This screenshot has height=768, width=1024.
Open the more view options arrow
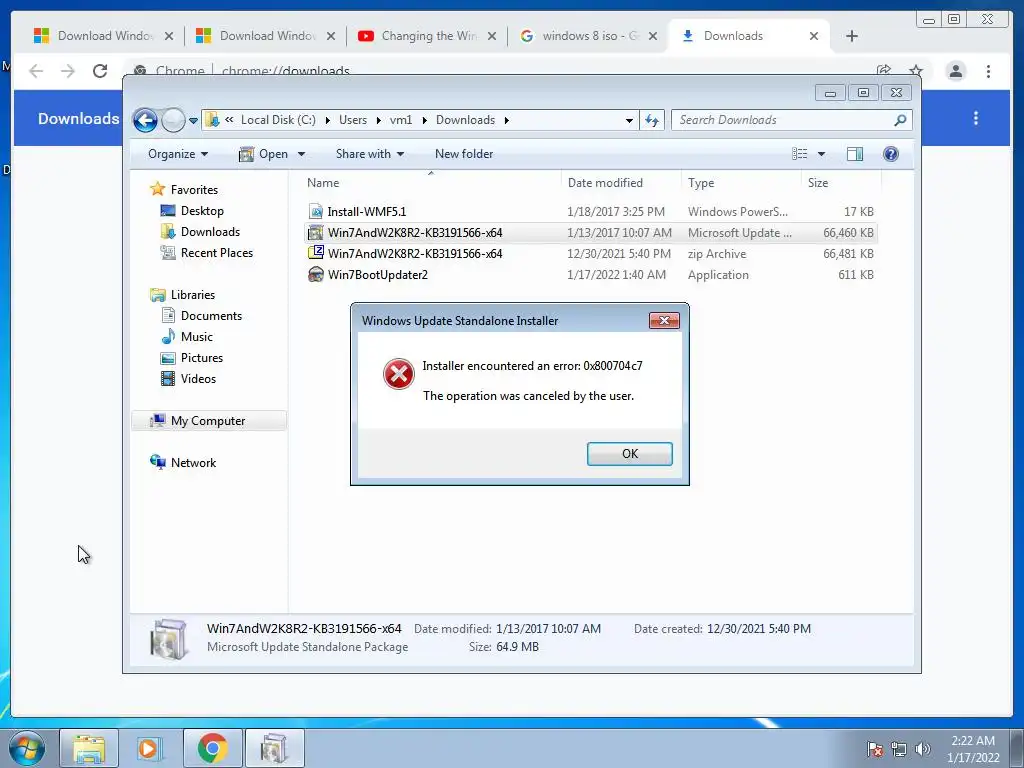coord(822,154)
